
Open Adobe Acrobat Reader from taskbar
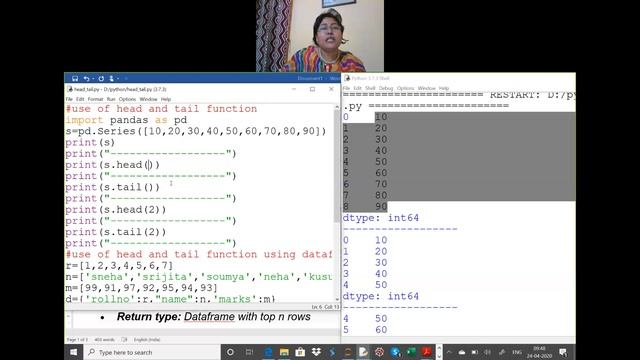click(x=427, y=352)
